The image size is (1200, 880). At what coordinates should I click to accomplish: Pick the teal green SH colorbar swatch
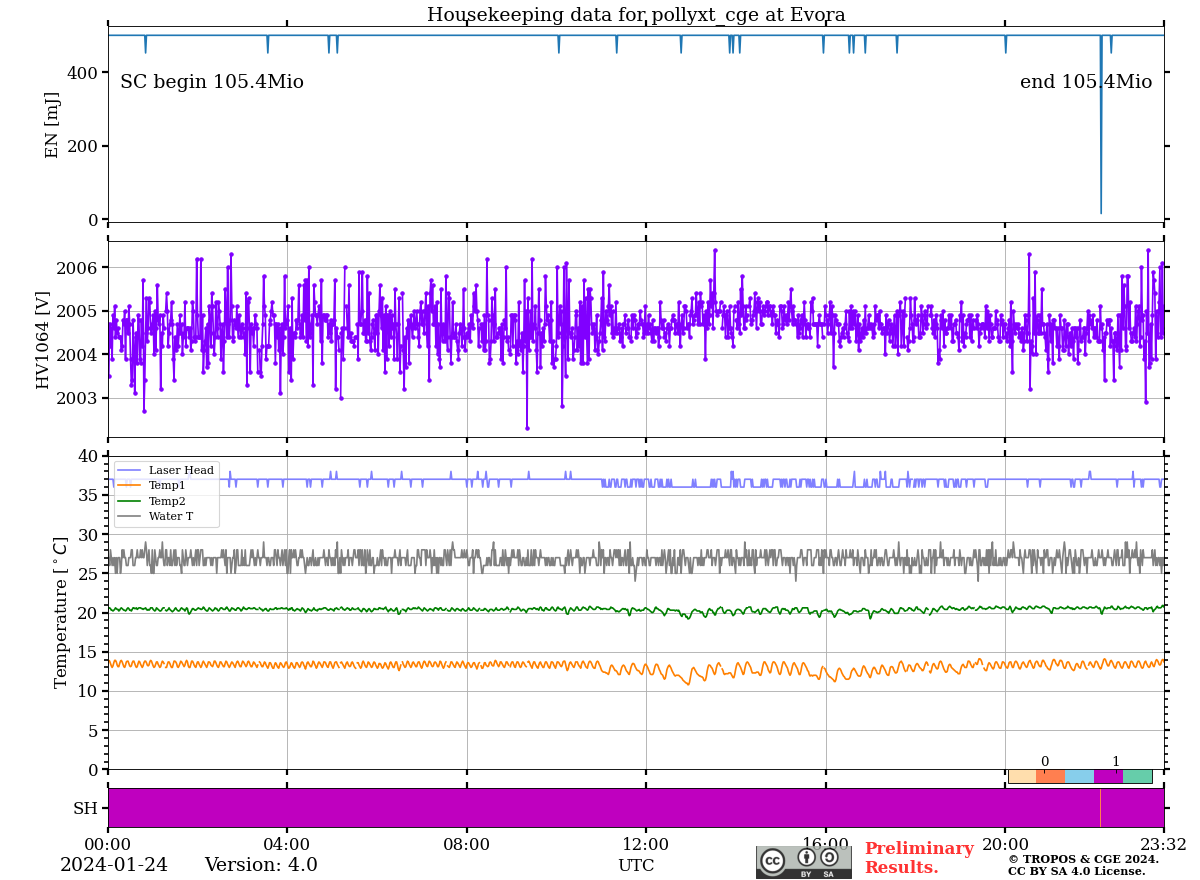1137,776
